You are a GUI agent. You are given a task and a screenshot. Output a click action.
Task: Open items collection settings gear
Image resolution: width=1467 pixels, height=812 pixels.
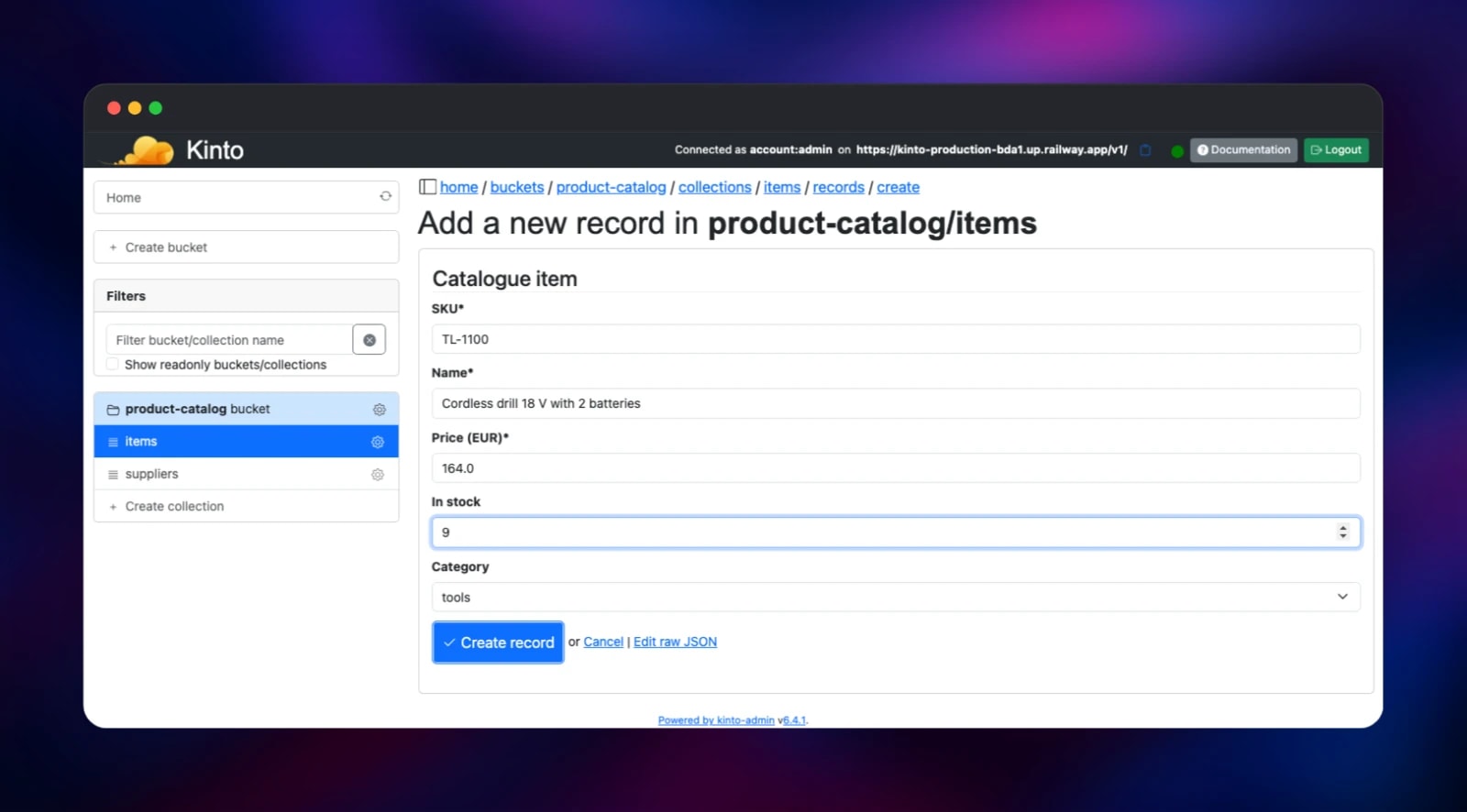378,442
